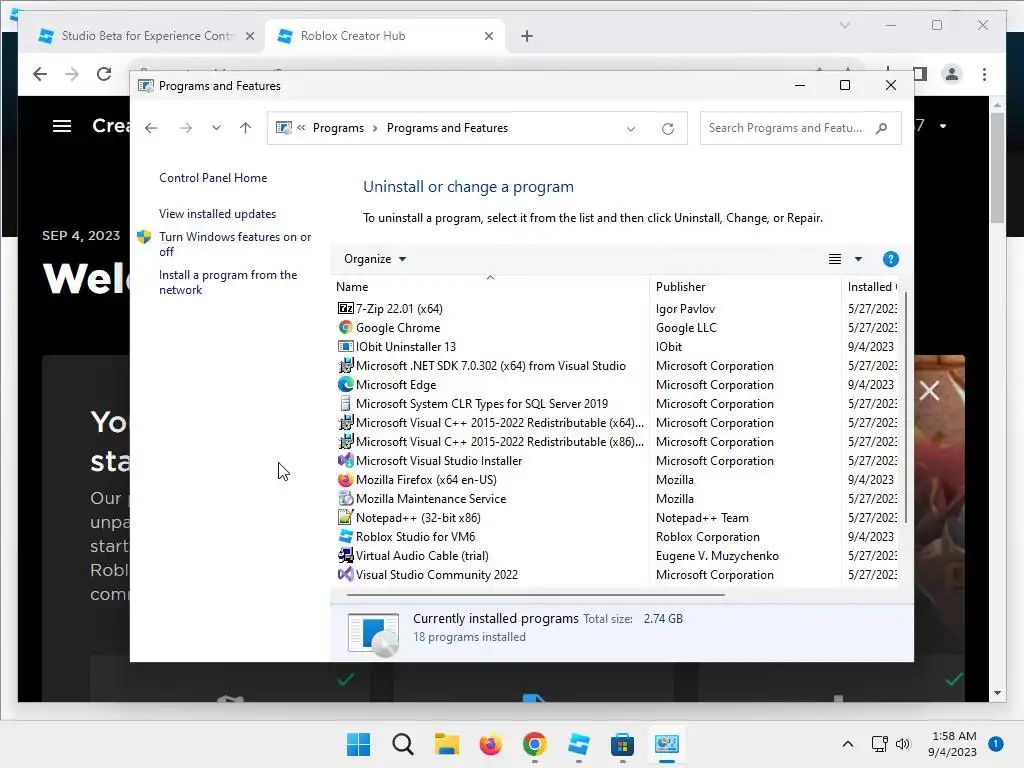1024x768 pixels.
Task: Open the Organize dropdown menu
Action: point(375,259)
